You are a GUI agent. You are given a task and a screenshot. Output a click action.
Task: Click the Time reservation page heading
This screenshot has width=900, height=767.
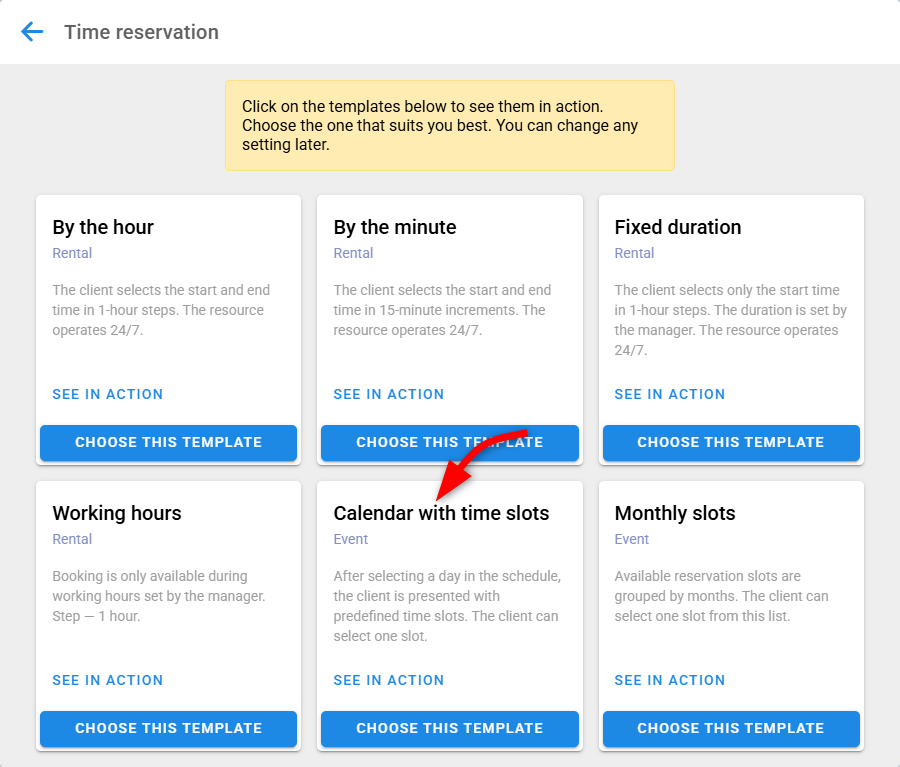(x=141, y=32)
